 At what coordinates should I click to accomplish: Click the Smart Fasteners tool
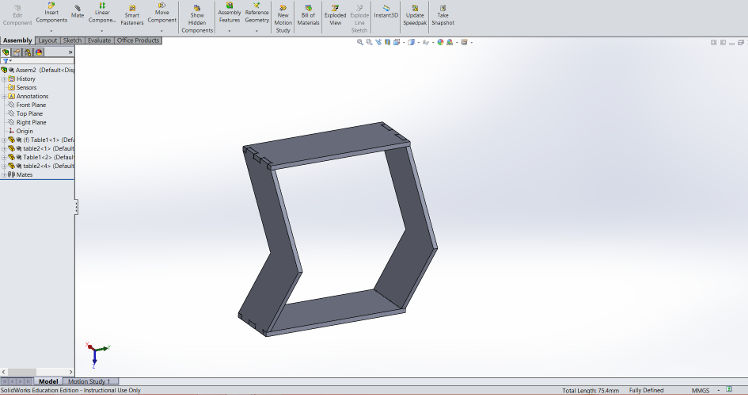click(132, 15)
